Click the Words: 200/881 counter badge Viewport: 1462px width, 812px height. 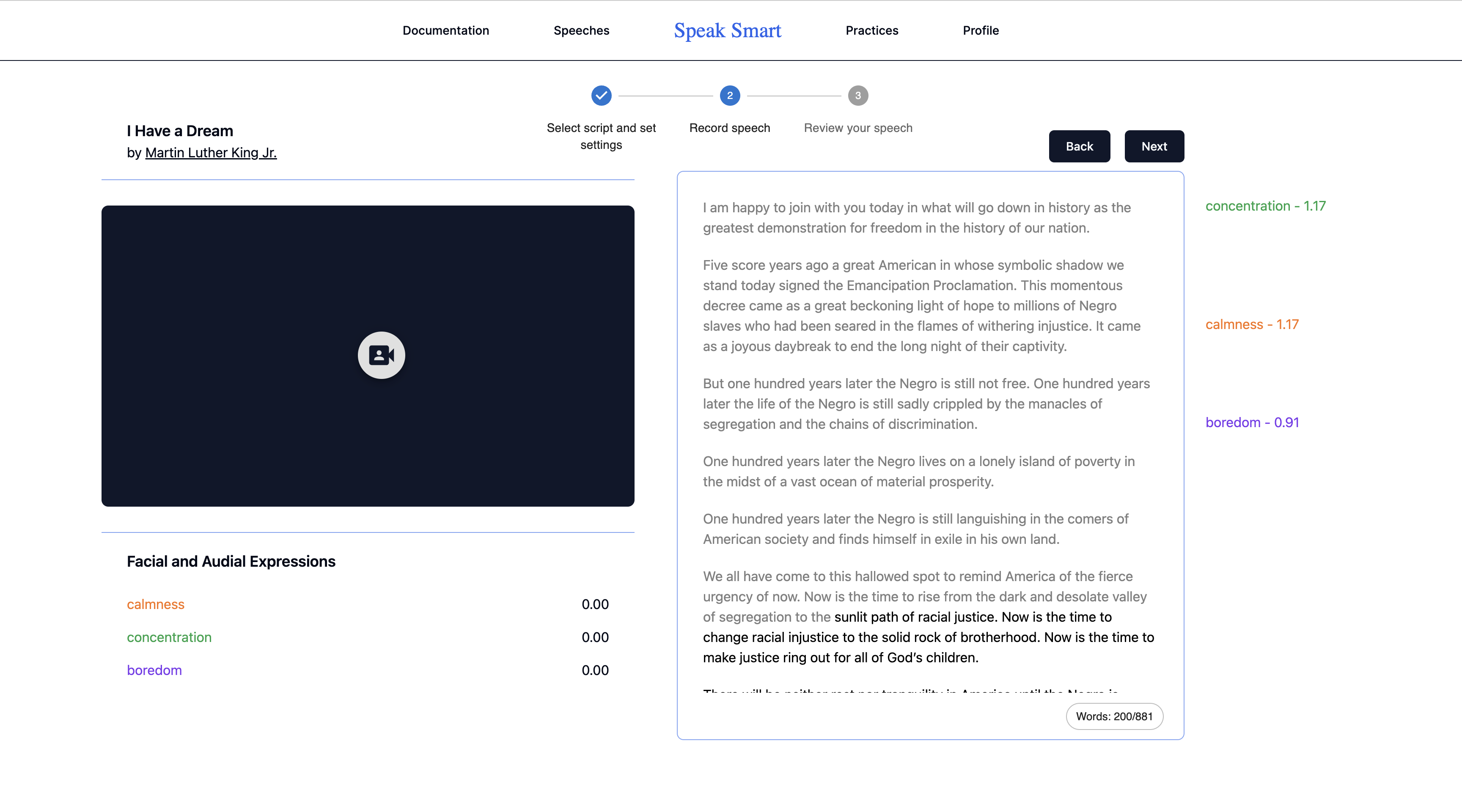[1113, 716]
